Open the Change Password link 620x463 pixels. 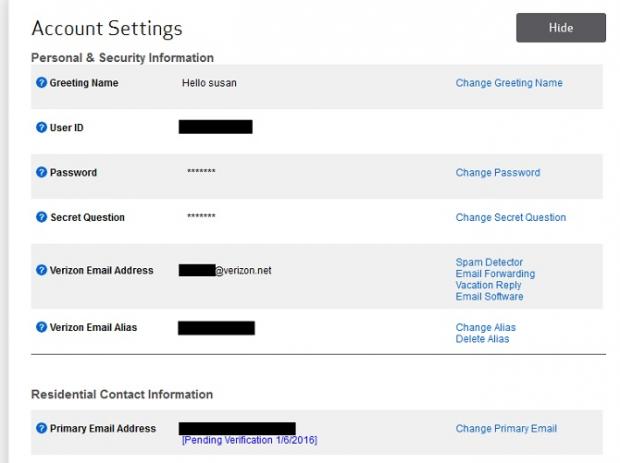point(497,172)
